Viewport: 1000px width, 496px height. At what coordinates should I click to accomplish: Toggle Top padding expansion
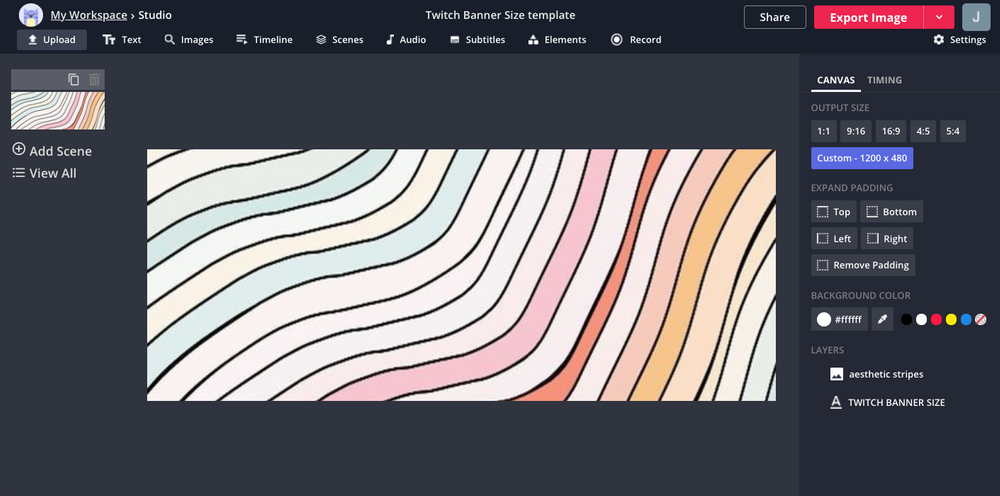coord(833,212)
